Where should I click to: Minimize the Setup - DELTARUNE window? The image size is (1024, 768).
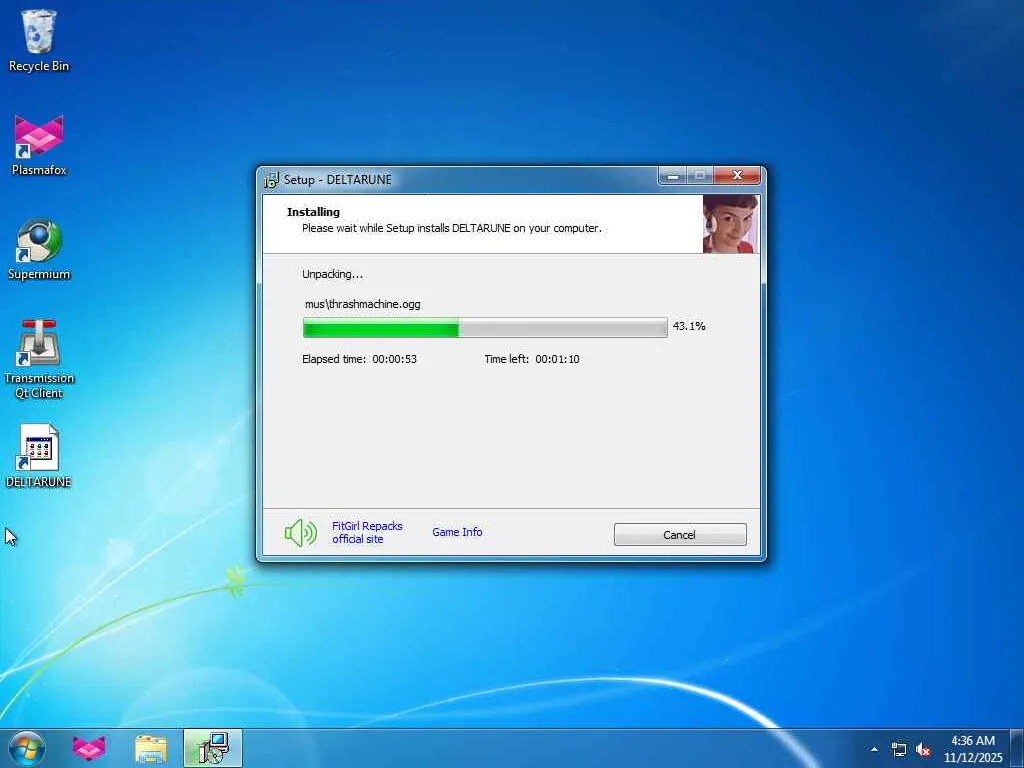click(673, 176)
